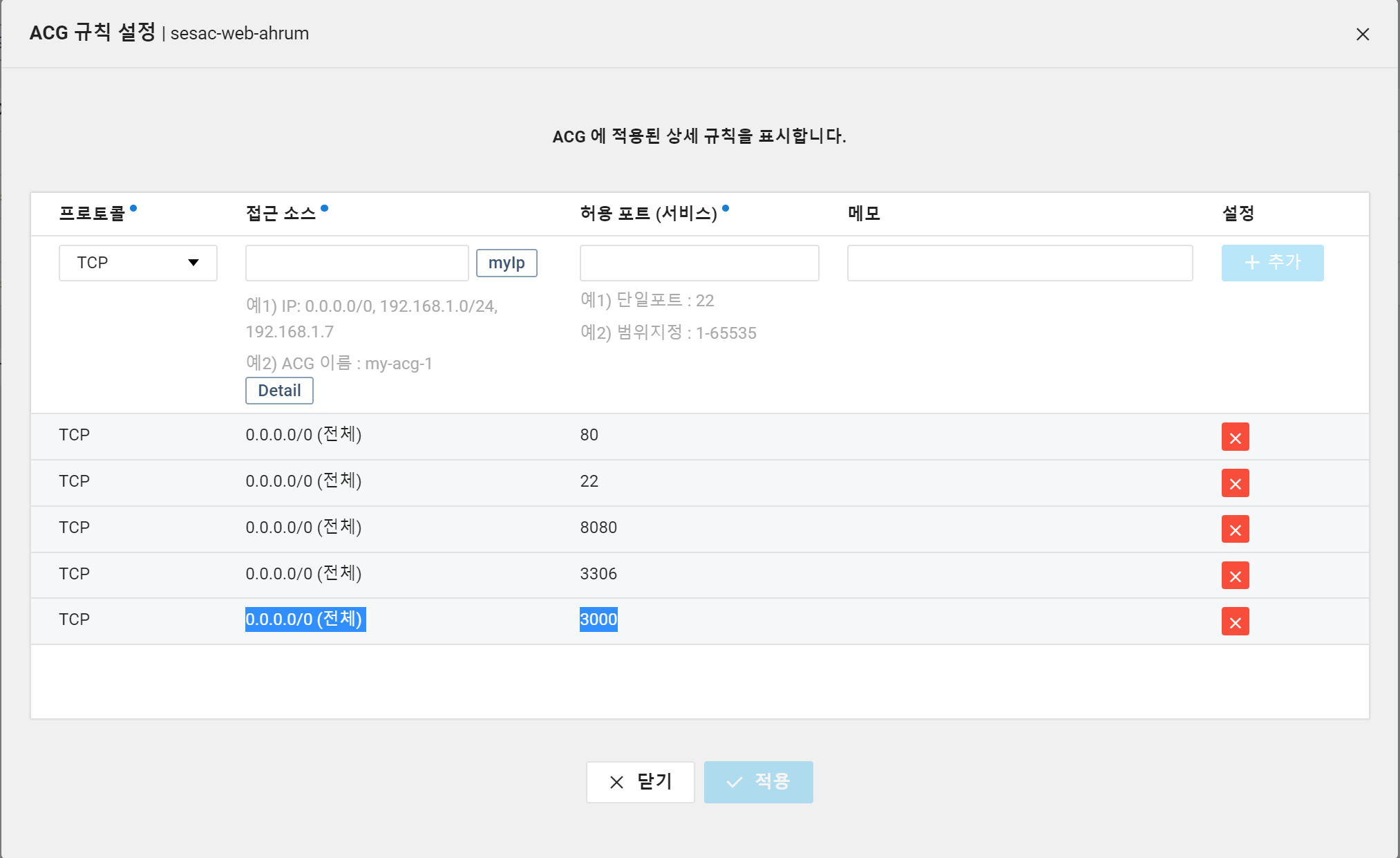Select the highlighted 3000 port value

click(598, 619)
